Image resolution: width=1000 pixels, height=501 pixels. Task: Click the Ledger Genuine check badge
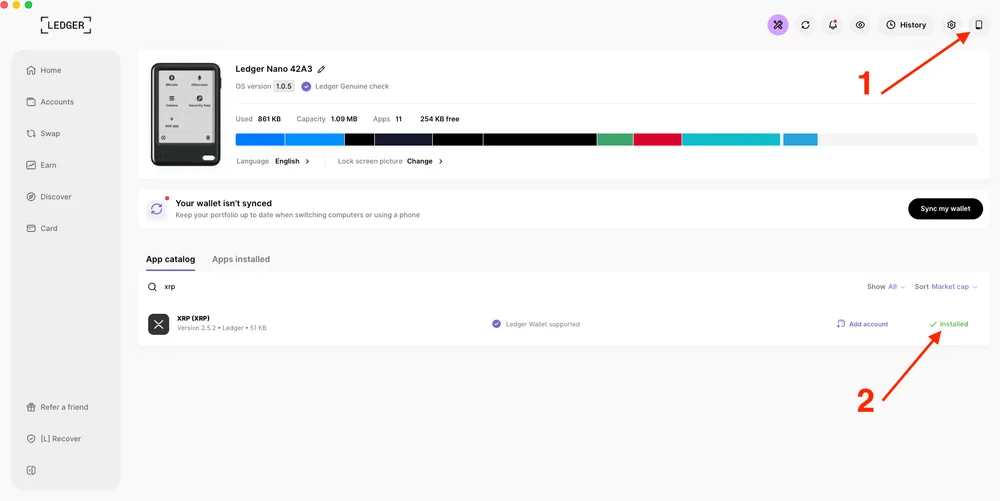(345, 86)
